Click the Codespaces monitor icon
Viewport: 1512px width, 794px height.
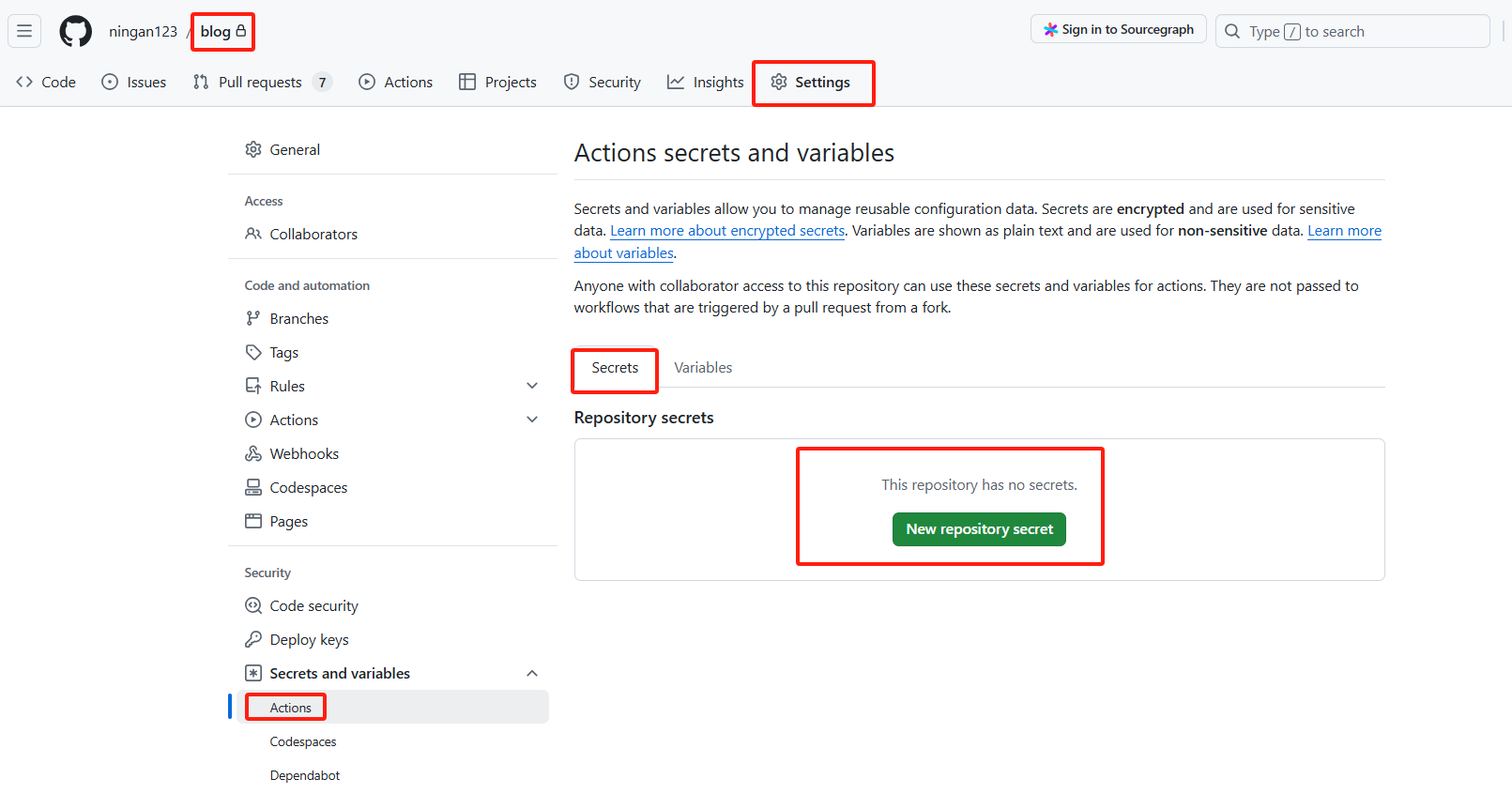coord(253,487)
